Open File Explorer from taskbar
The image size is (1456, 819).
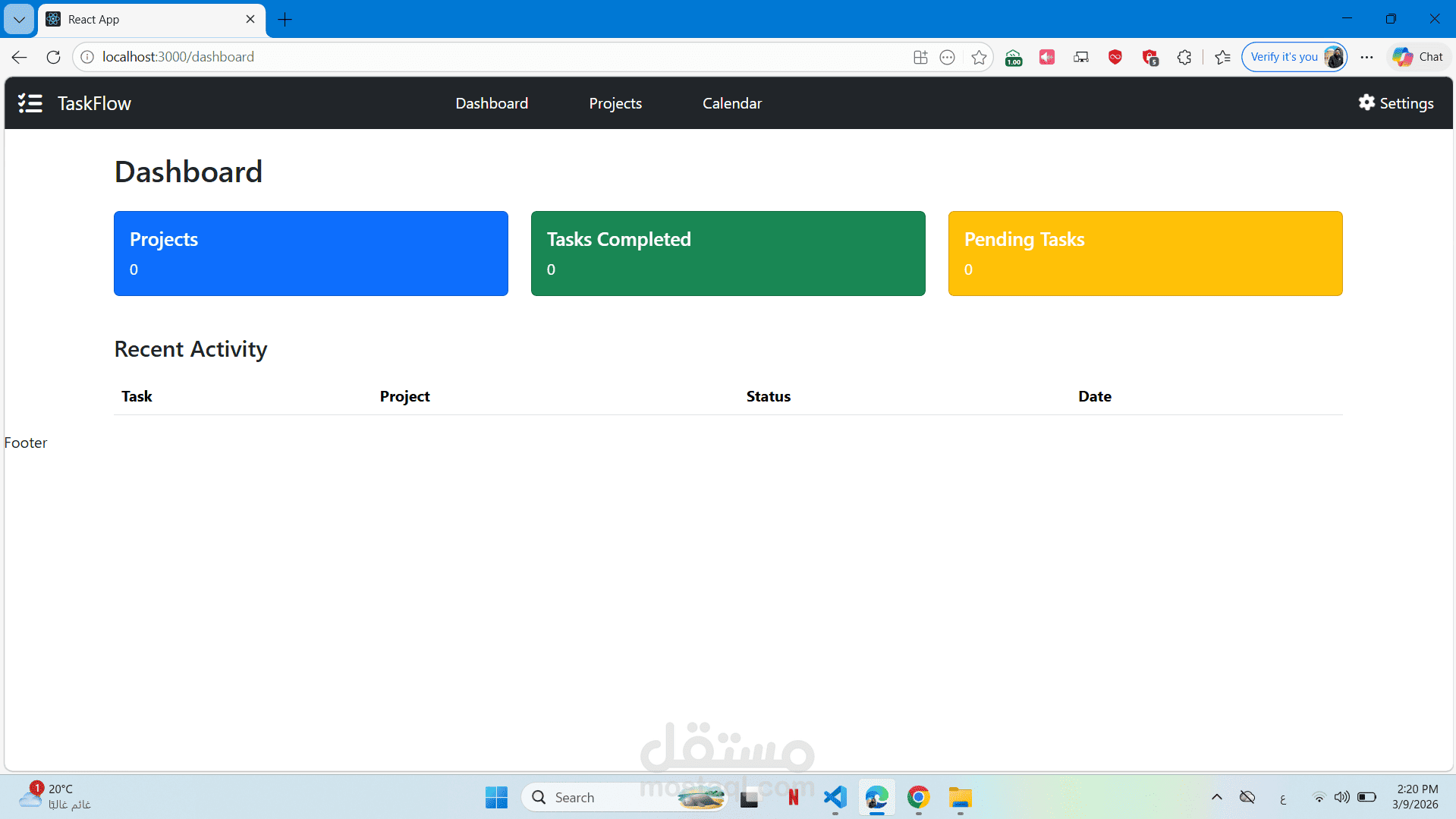click(960, 797)
